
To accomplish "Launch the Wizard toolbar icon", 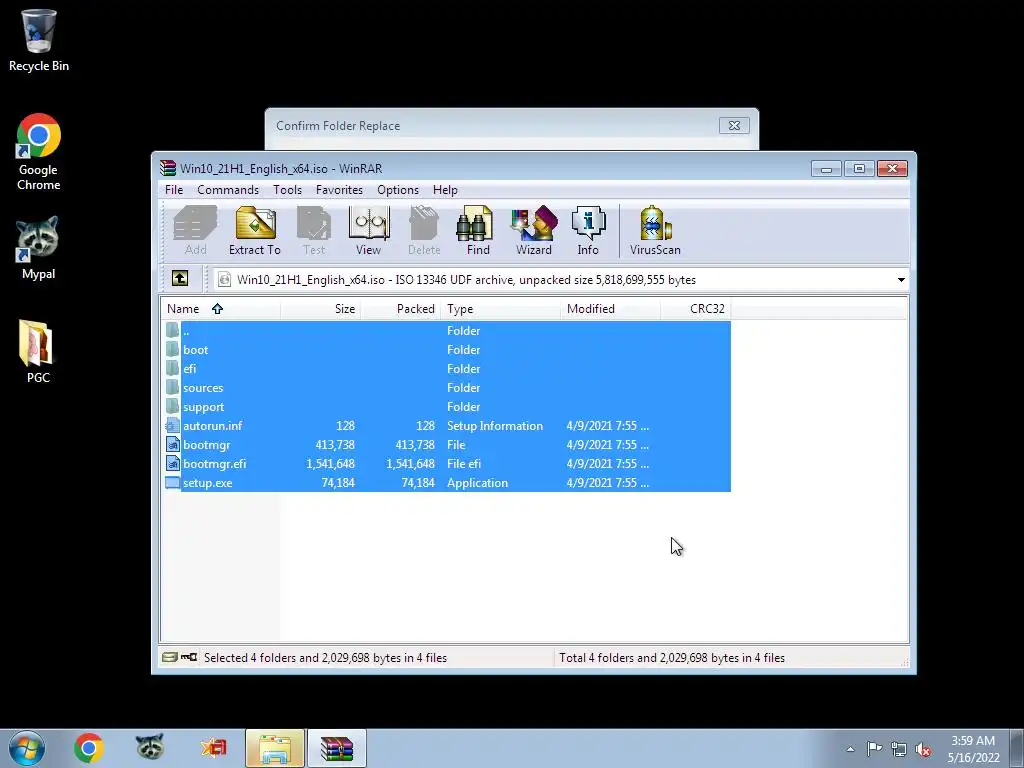I will 534,231.
